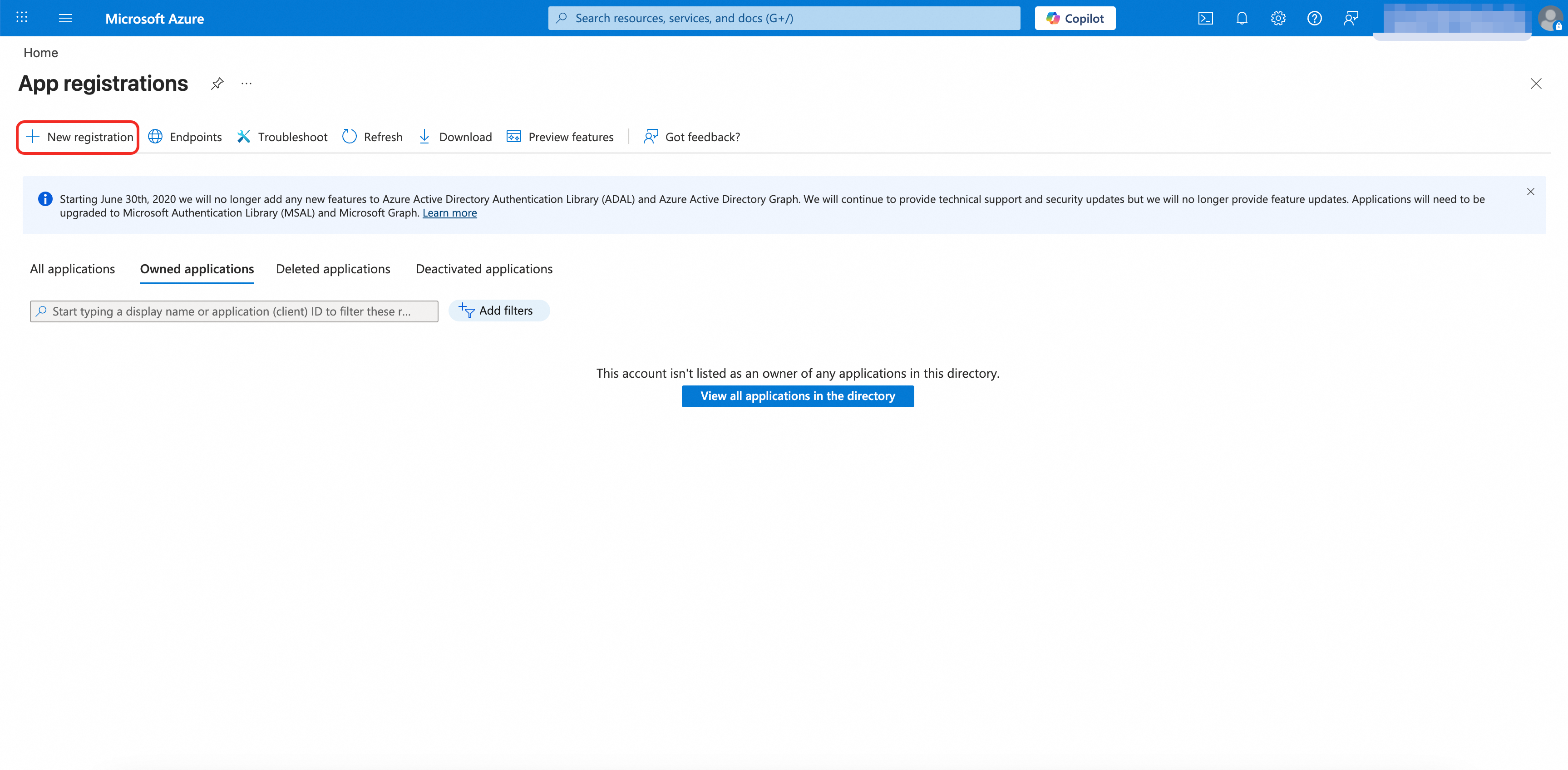The height and width of the screenshot is (770, 1568).
Task: Open the top bar feedback icon
Action: [1351, 18]
